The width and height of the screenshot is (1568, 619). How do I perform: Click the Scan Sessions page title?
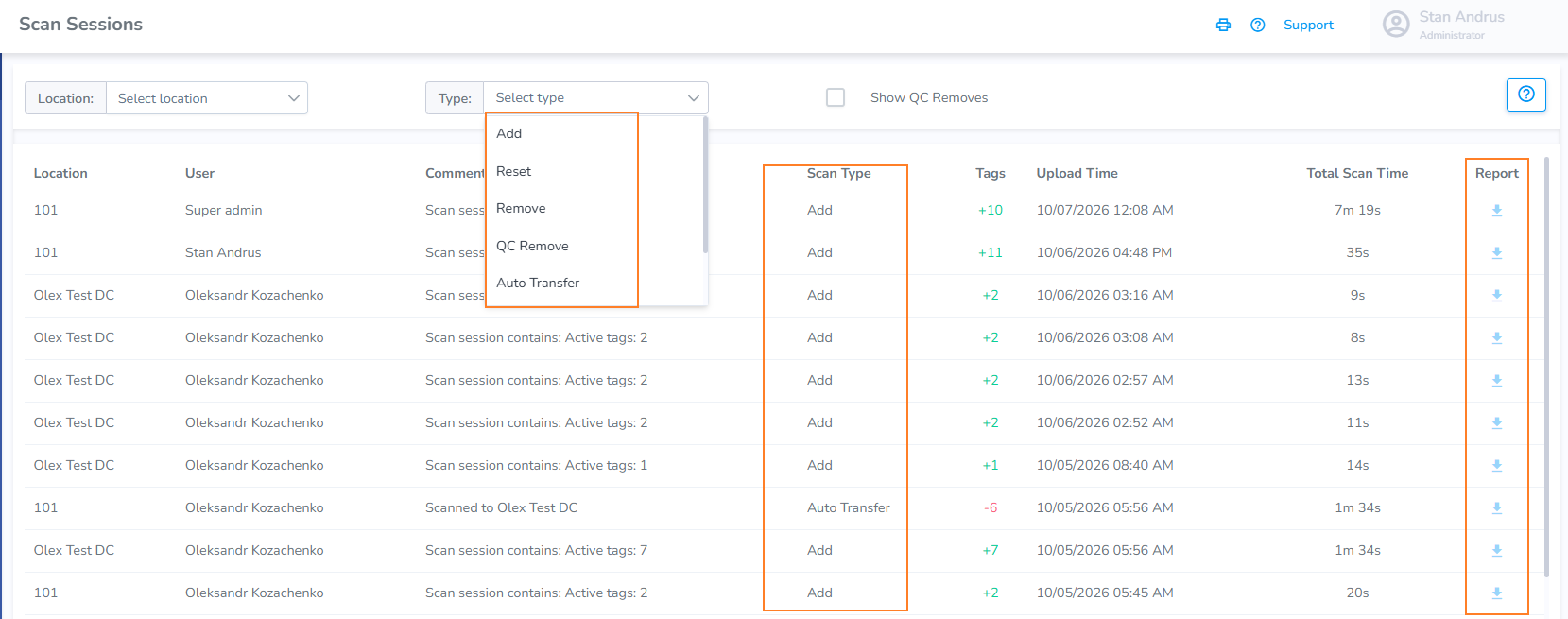[81, 25]
